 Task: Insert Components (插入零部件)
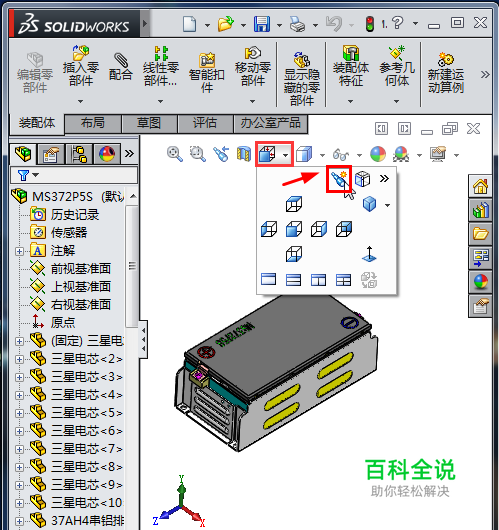pos(81,66)
